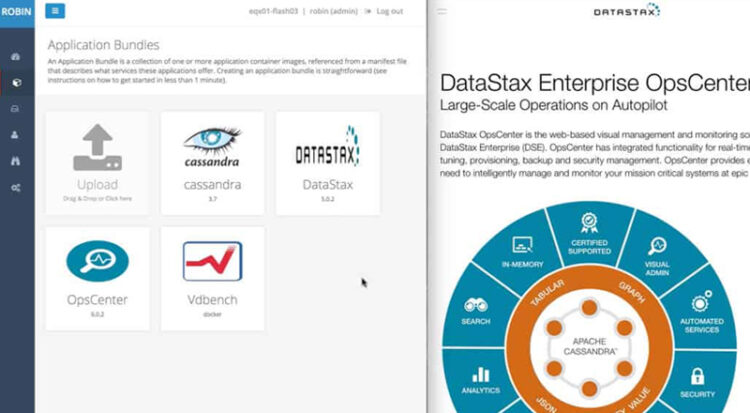This screenshot has width=750, height=413.
Task: Click the Search binoculars wheel segment
Action: click(x=475, y=311)
